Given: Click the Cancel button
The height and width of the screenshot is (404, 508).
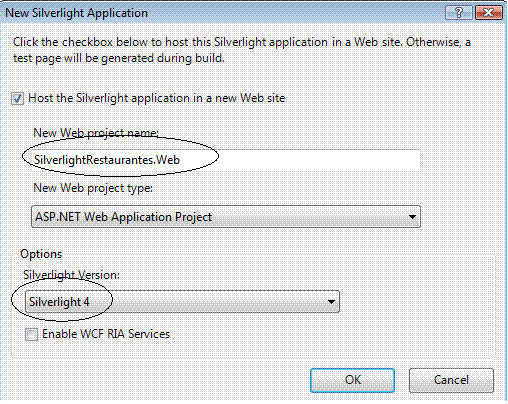Looking at the screenshot, I should (451, 380).
